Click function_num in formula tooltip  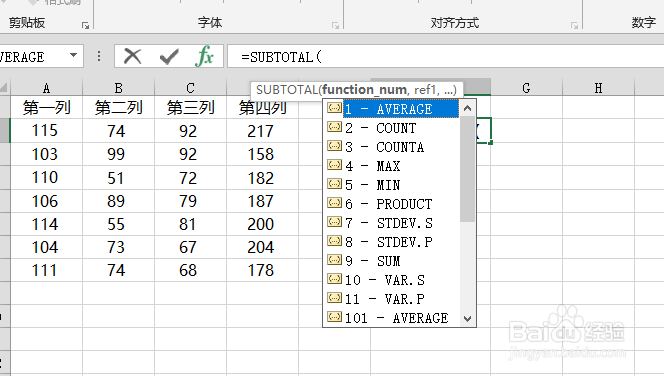click(x=364, y=90)
